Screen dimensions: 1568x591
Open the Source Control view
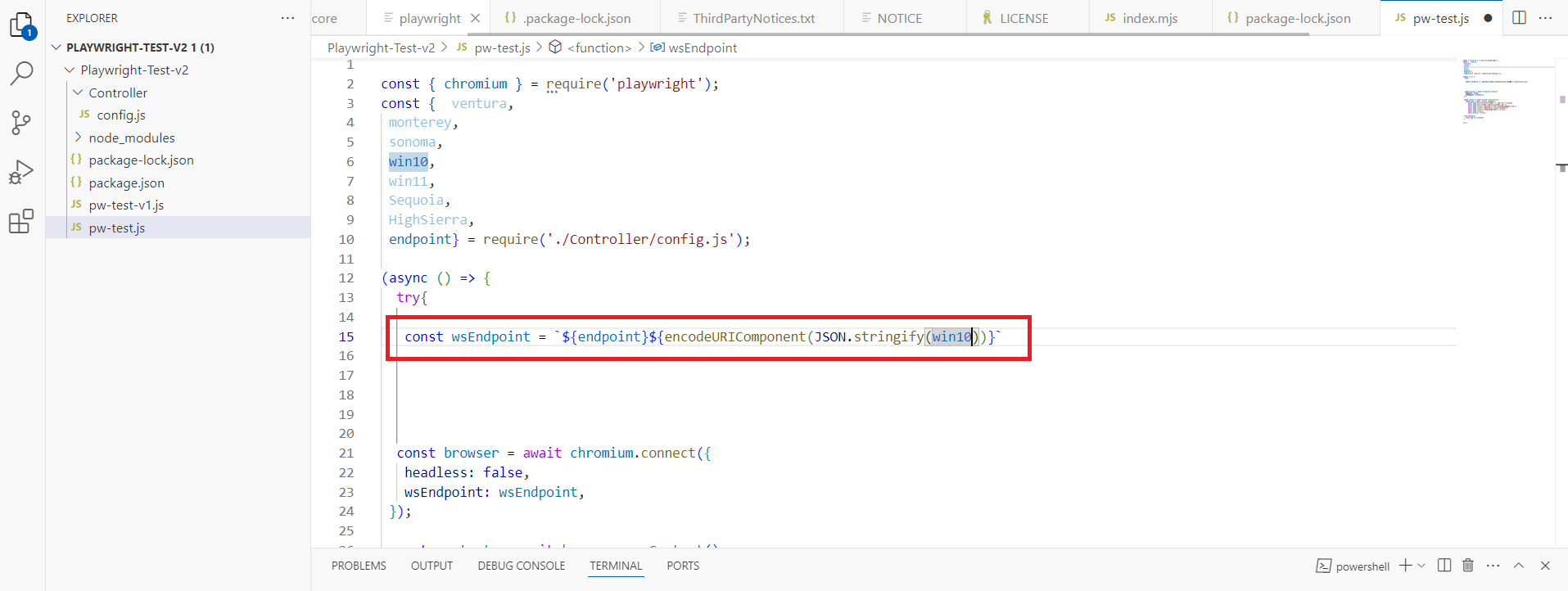[x=22, y=123]
